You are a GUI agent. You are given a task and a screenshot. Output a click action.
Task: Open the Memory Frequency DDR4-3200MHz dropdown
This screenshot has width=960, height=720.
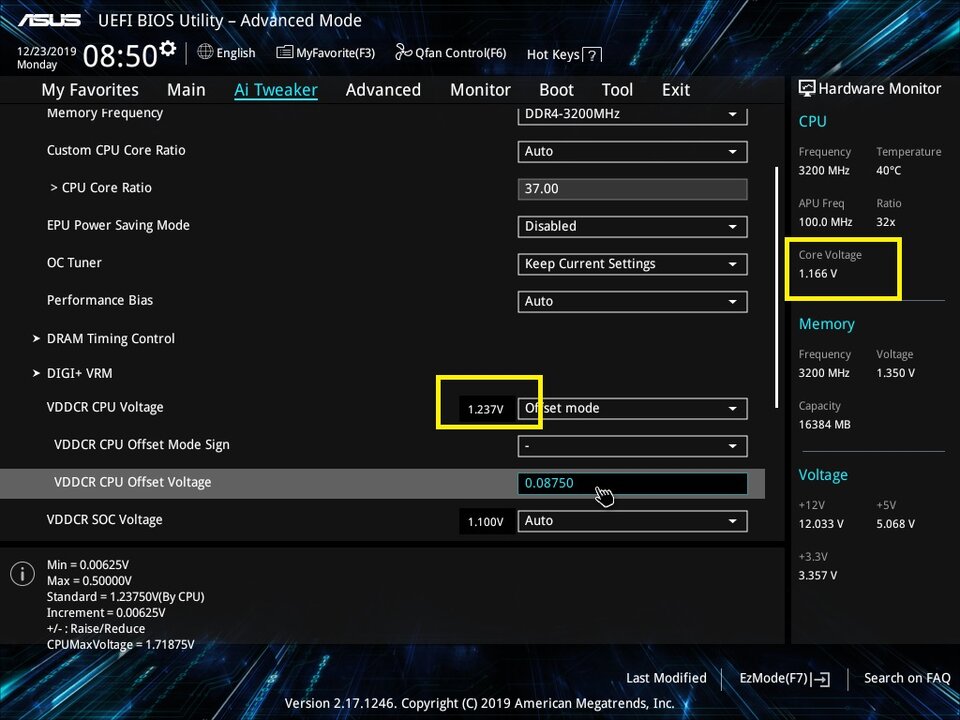click(x=632, y=114)
